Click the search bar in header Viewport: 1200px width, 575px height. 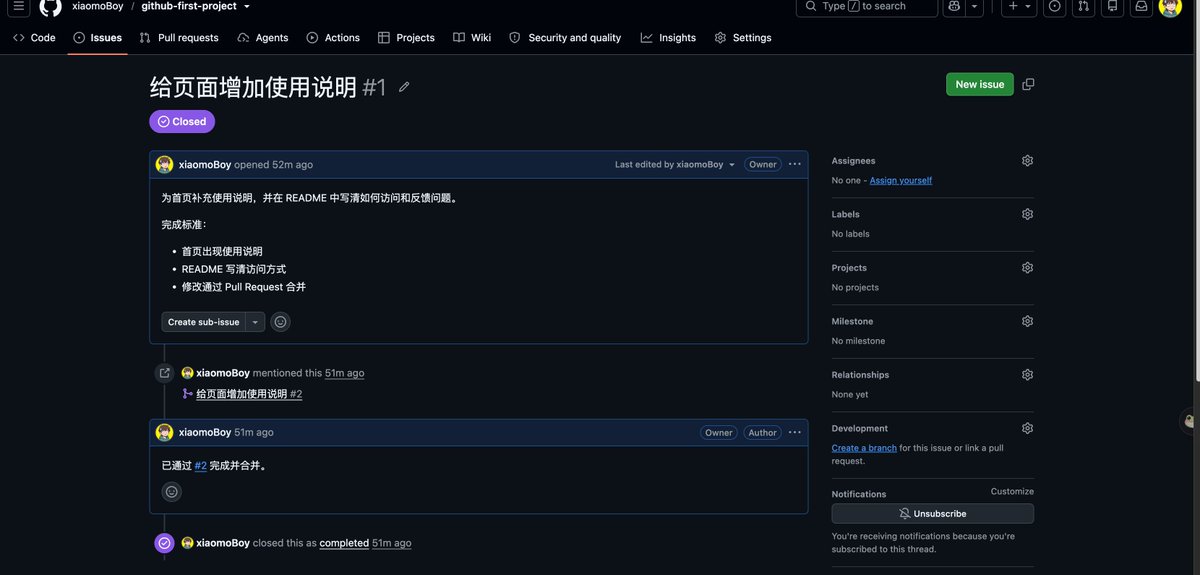click(x=867, y=6)
